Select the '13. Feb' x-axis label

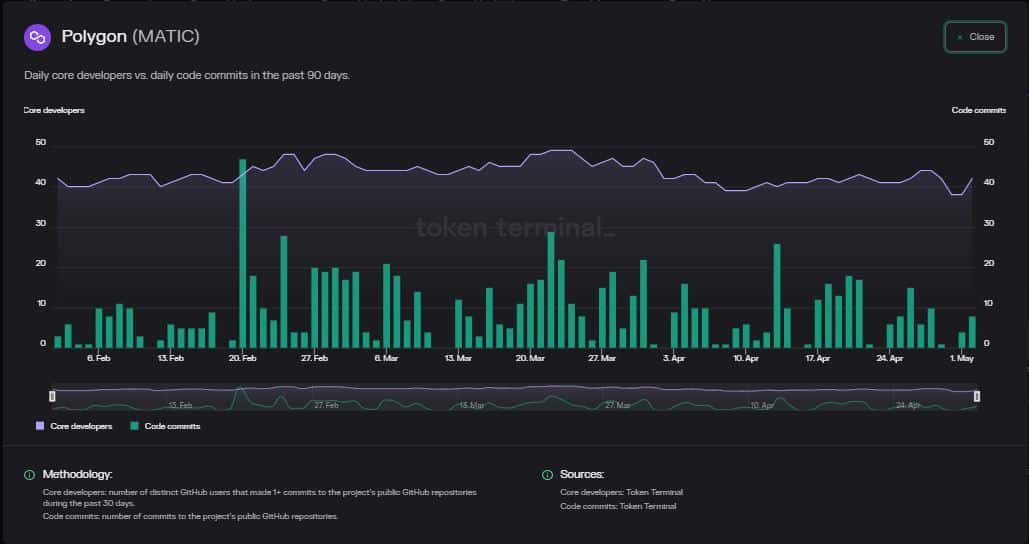pyautogui.click(x=171, y=358)
